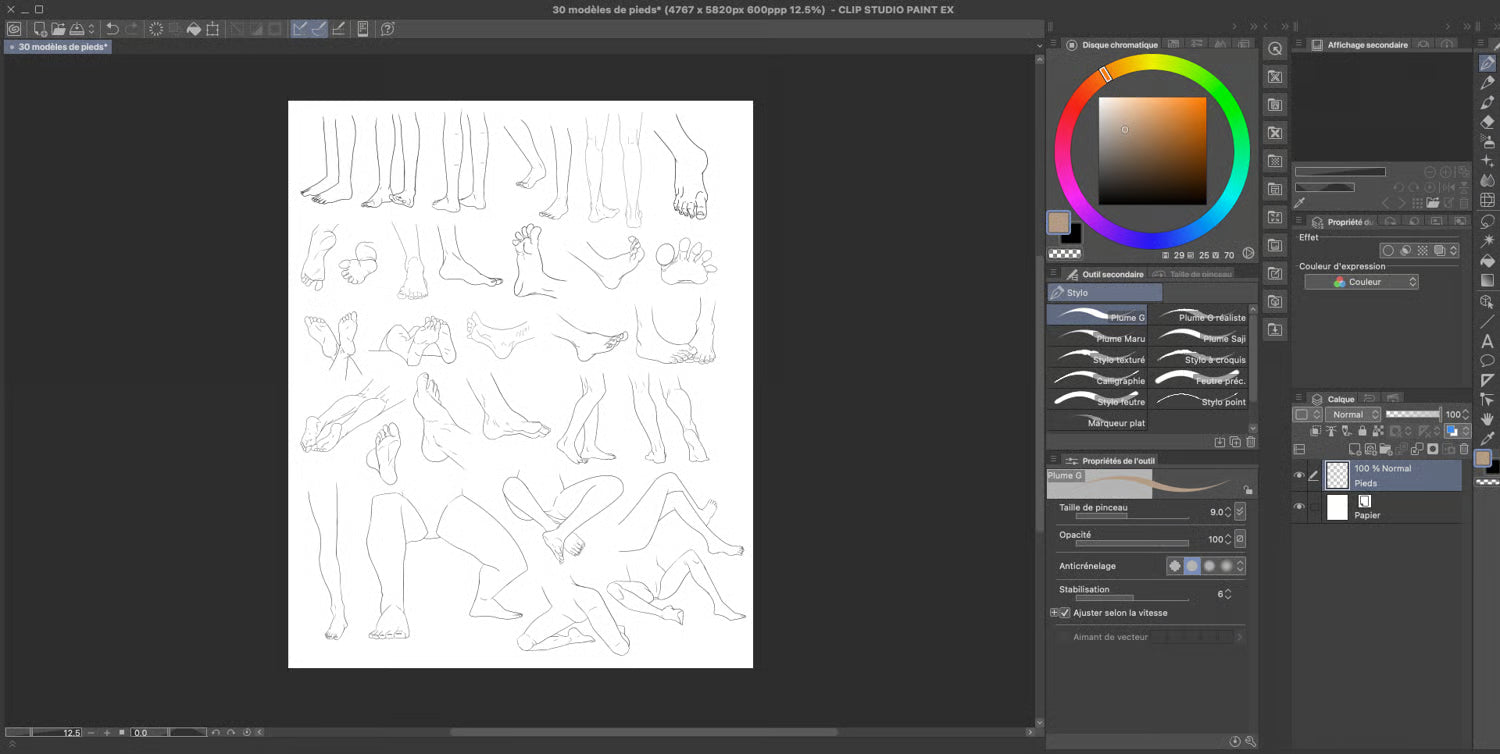Viewport: 1500px width, 754px height.
Task: Click the Taille de pinceau value field
Action: click(1215, 512)
